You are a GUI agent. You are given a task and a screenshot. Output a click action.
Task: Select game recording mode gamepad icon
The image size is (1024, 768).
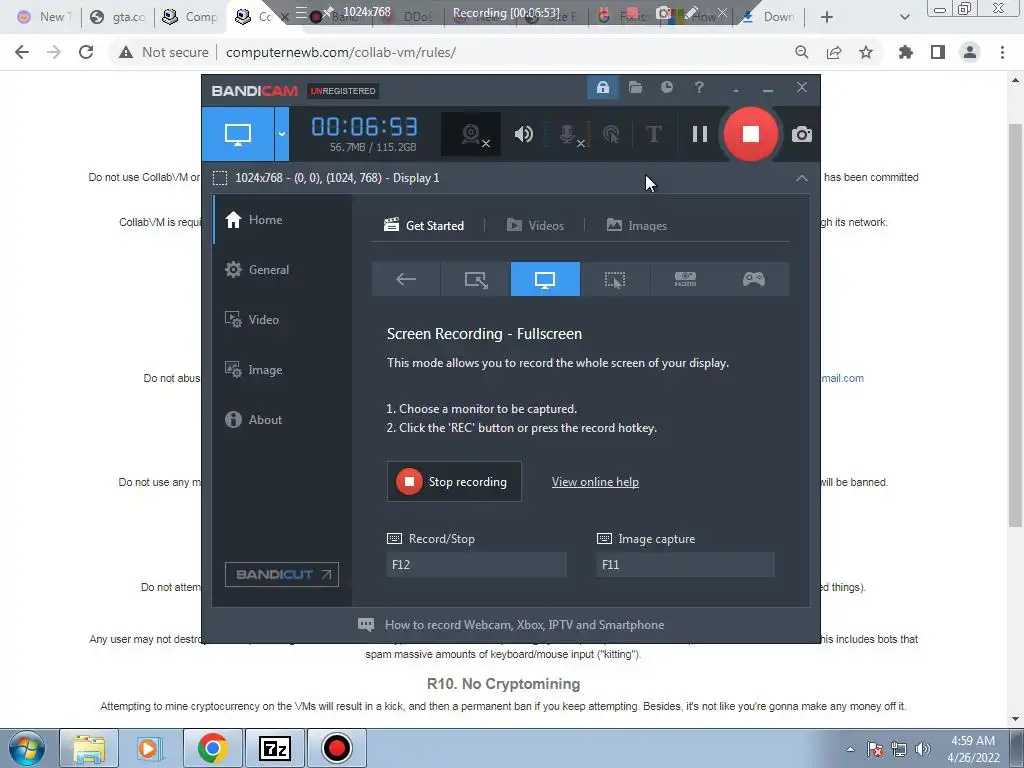[x=754, y=280]
